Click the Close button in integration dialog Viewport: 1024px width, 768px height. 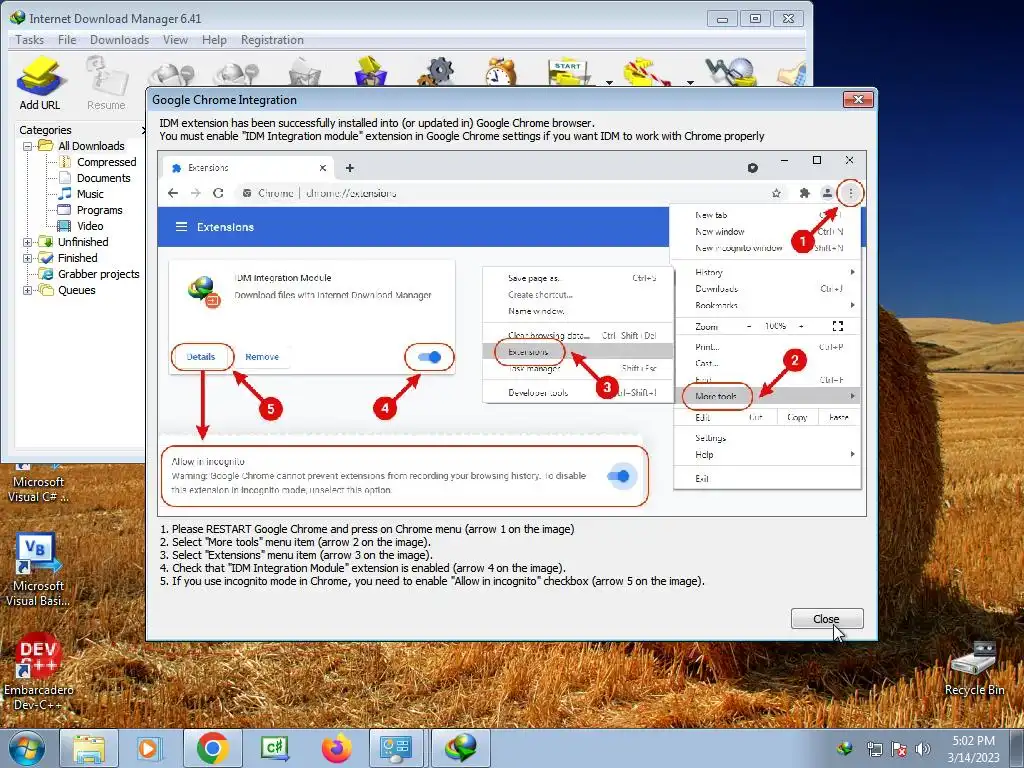click(x=827, y=618)
